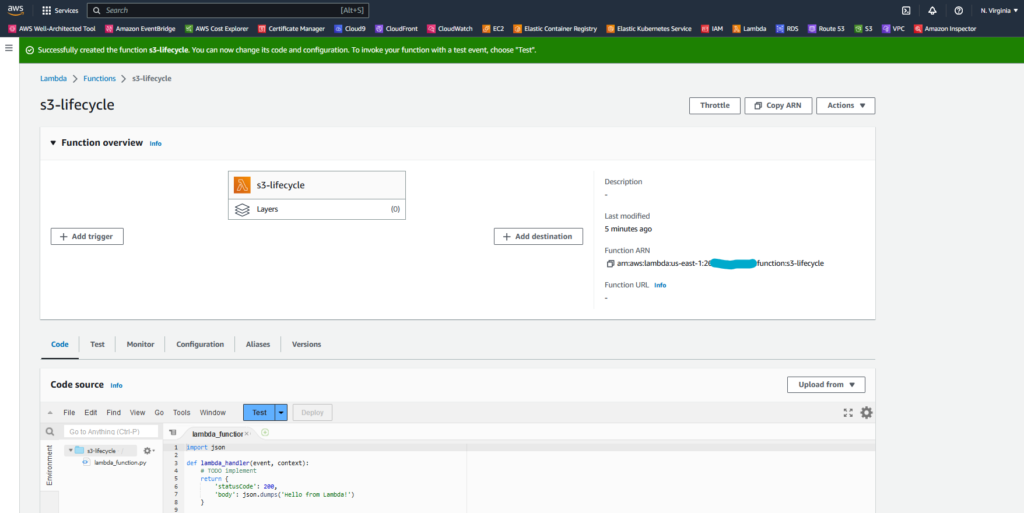Open the notifications bell
This screenshot has width=1024, height=513.
pyautogui.click(x=932, y=10)
